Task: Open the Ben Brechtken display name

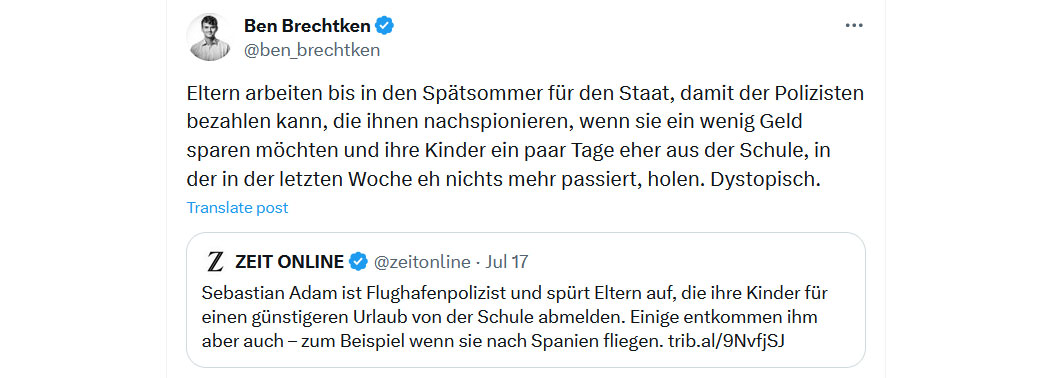Action: click(x=307, y=26)
